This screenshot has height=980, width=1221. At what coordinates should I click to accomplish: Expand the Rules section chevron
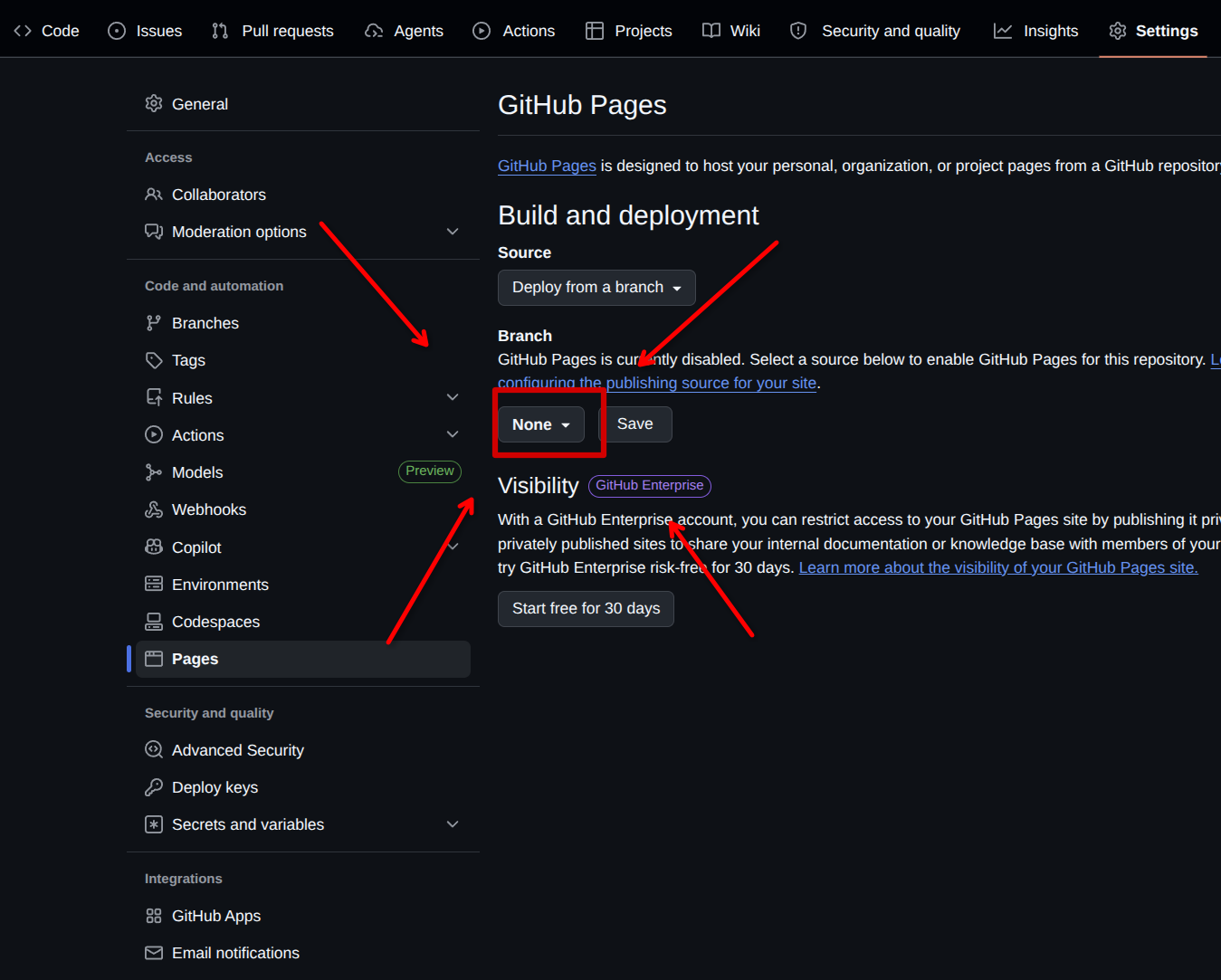(x=453, y=397)
